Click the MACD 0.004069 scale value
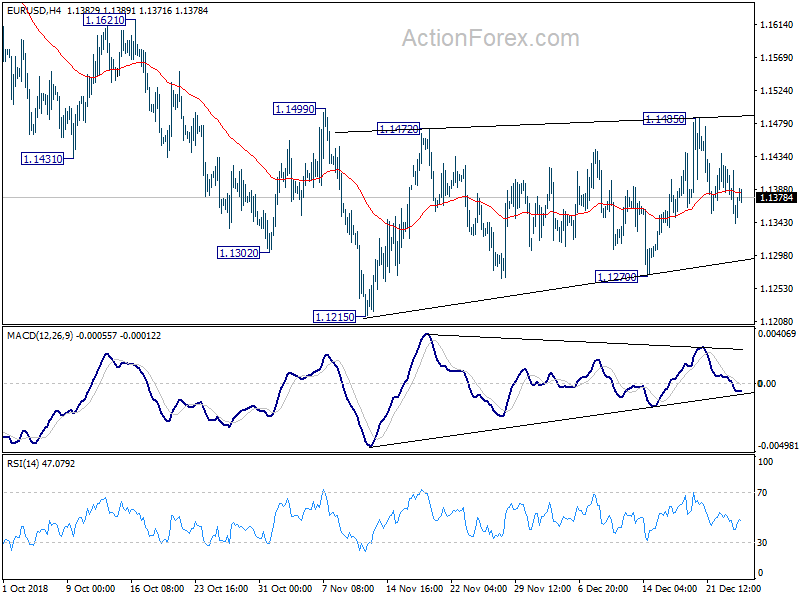 click(777, 334)
